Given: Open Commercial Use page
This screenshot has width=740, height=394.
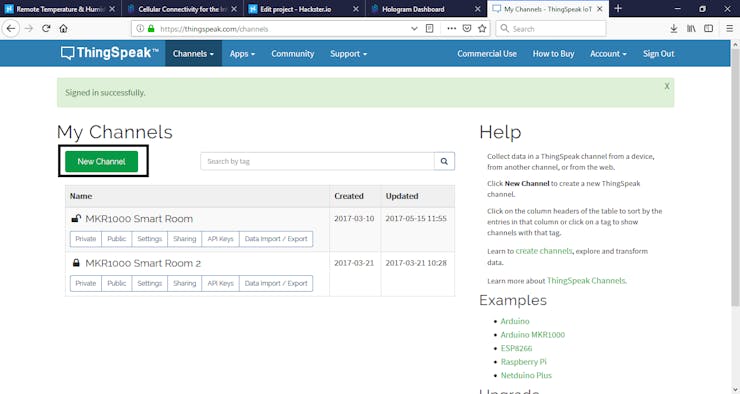Looking at the screenshot, I should 487,53.
